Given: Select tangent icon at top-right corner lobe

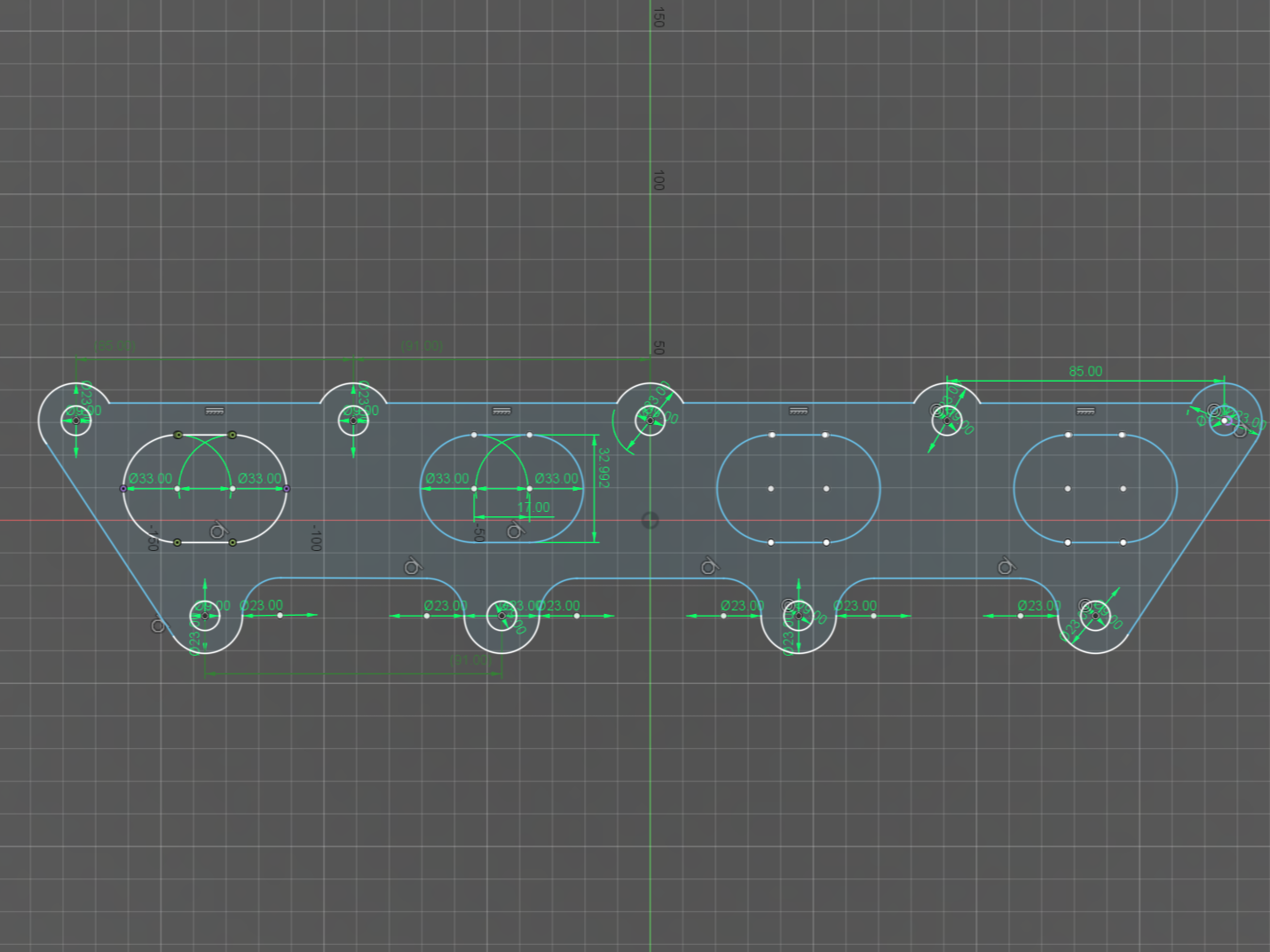Looking at the screenshot, I should coord(1240,430).
